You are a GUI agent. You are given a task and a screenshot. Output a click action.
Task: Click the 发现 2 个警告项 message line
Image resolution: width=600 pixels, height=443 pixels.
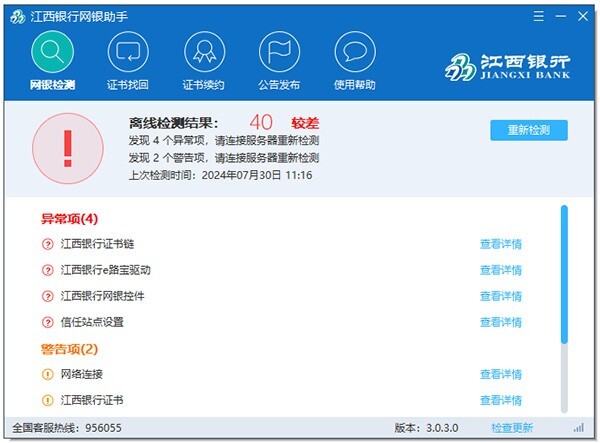click(x=224, y=158)
